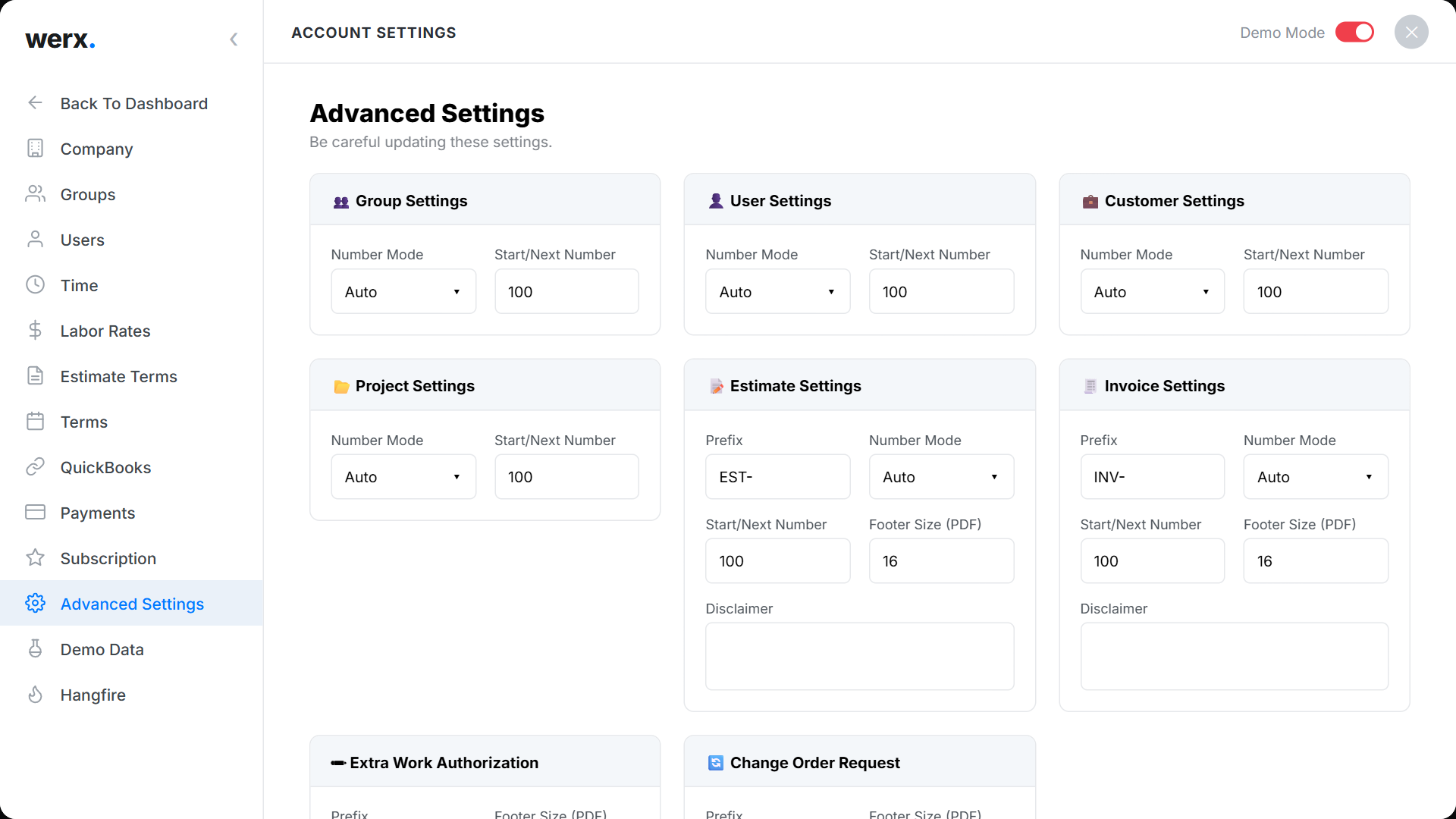Click the Estimate Settings memo icon
The image size is (1456, 819).
point(716,387)
